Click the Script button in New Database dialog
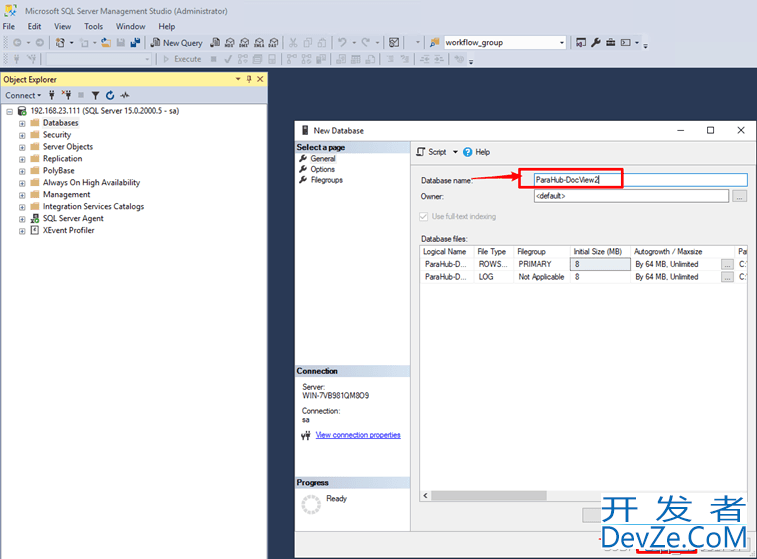The image size is (757, 559). 432,152
